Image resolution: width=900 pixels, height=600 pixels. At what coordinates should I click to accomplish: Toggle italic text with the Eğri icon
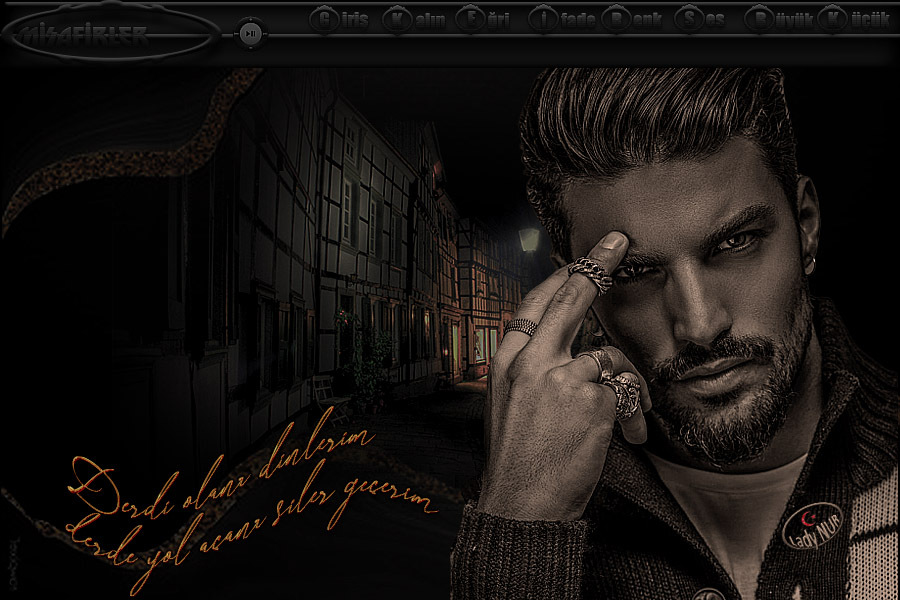(470, 20)
